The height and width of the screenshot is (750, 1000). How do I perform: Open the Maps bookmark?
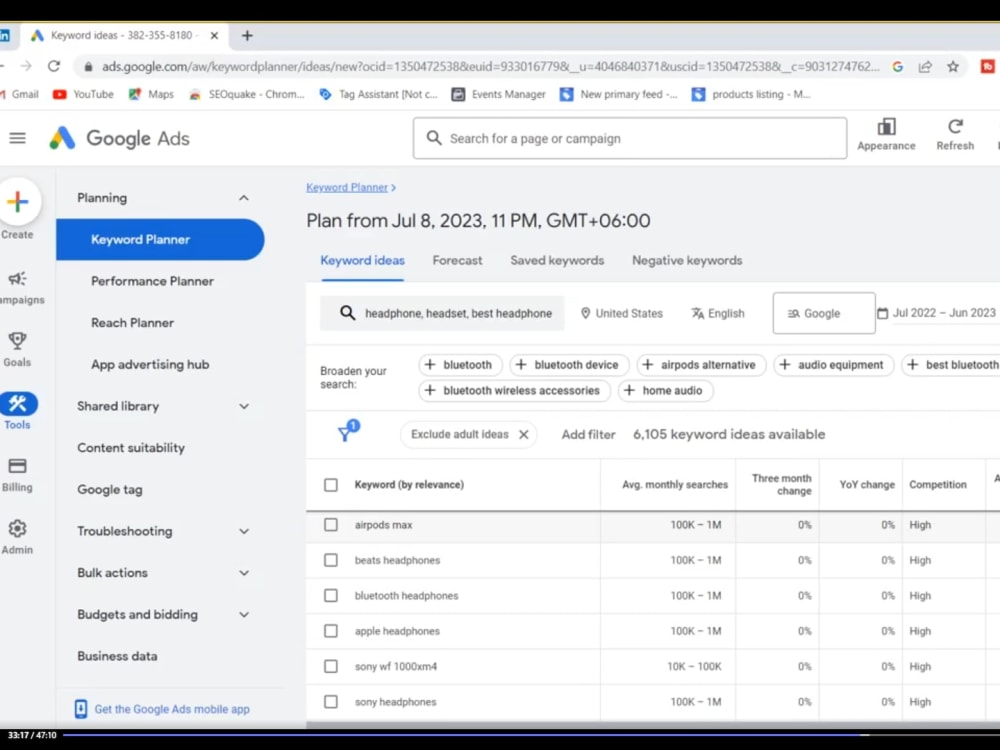151,94
